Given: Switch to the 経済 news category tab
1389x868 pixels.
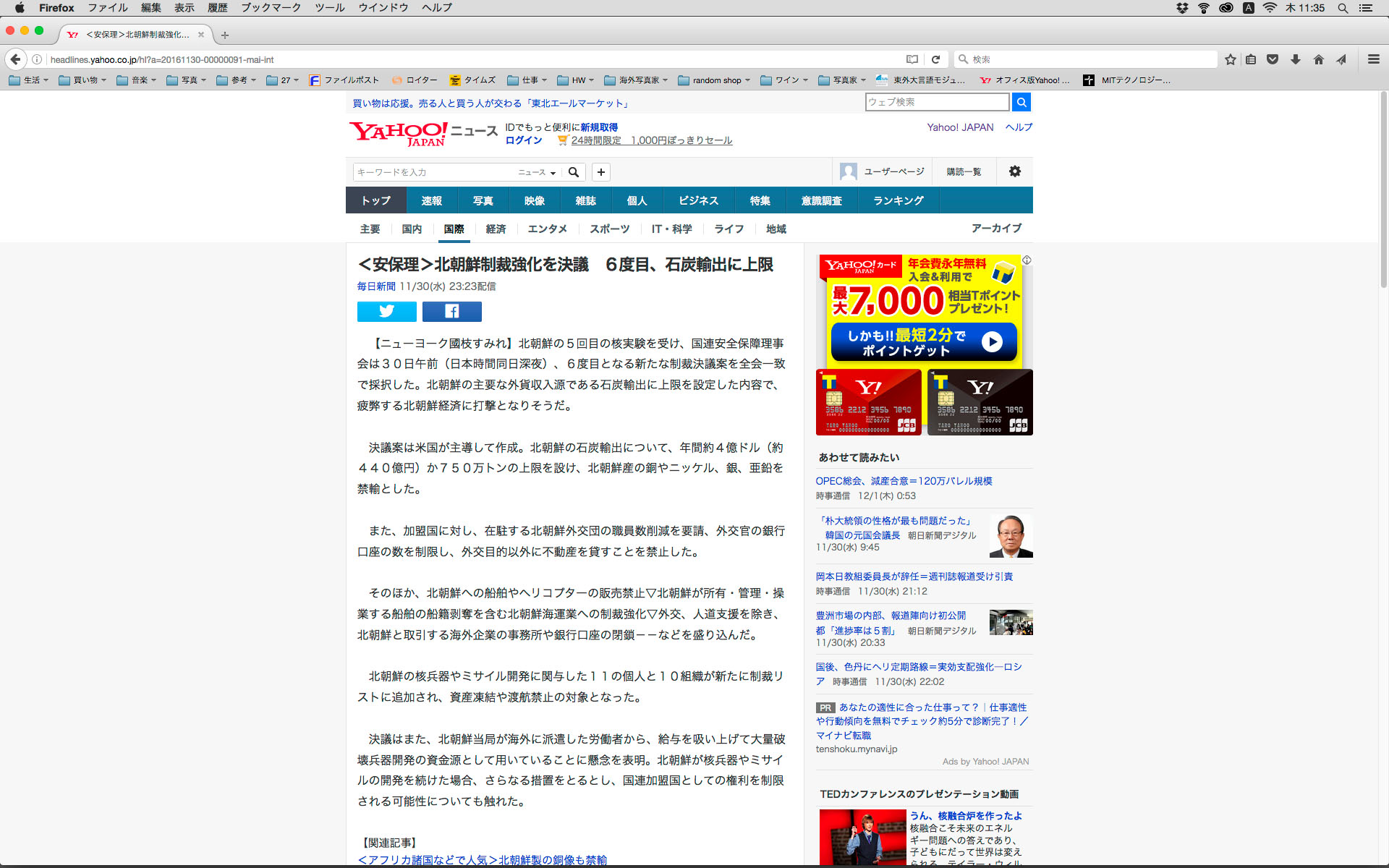Looking at the screenshot, I should [x=496, y=229].
